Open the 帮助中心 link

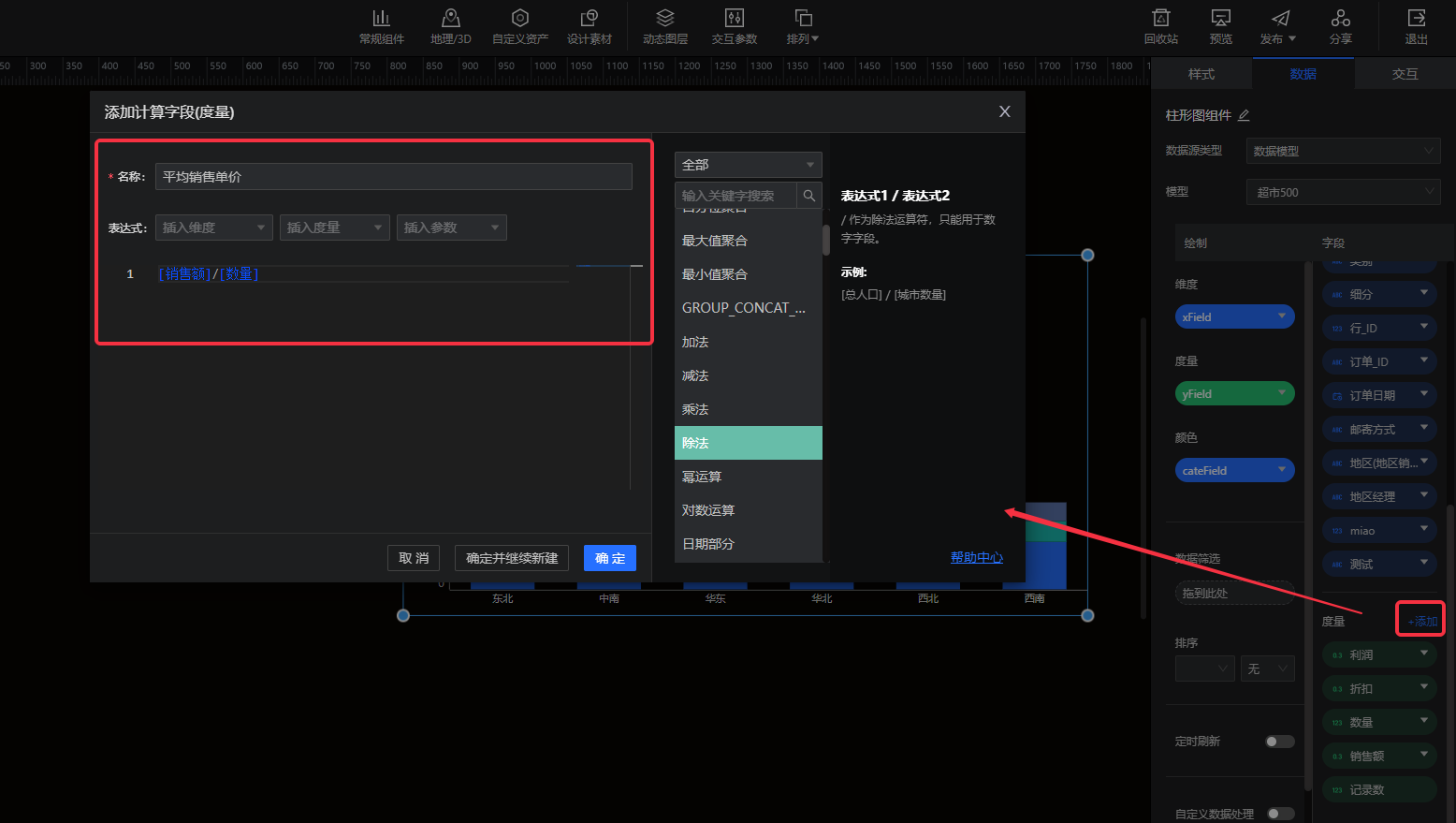pos(976,557)
